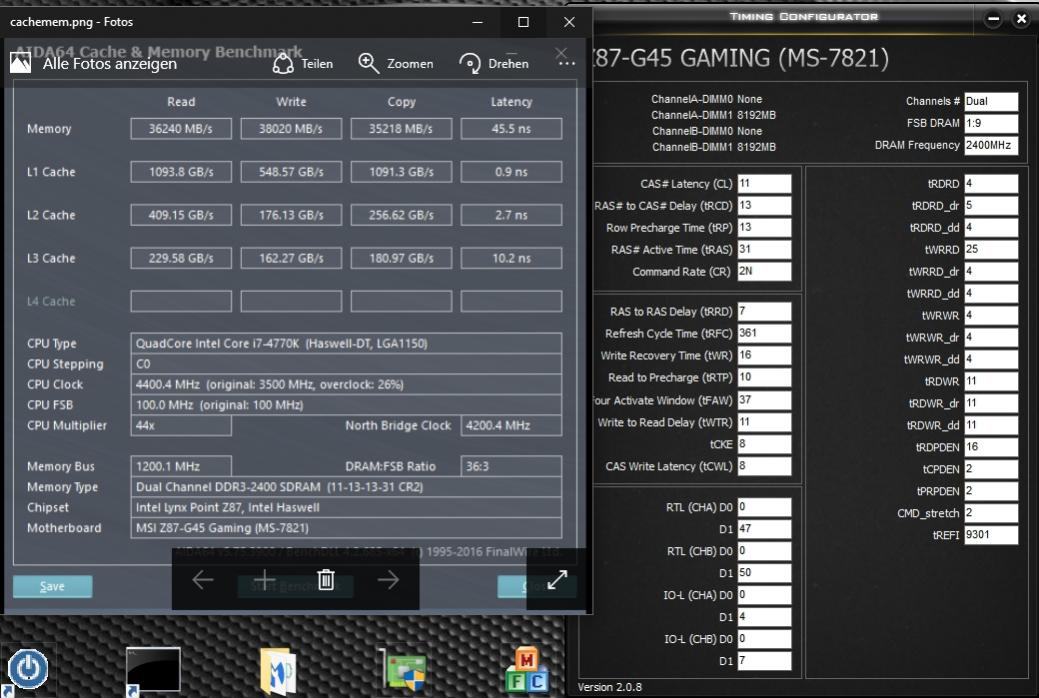Click the tWRRD_dr value field

tap(991, 271)
